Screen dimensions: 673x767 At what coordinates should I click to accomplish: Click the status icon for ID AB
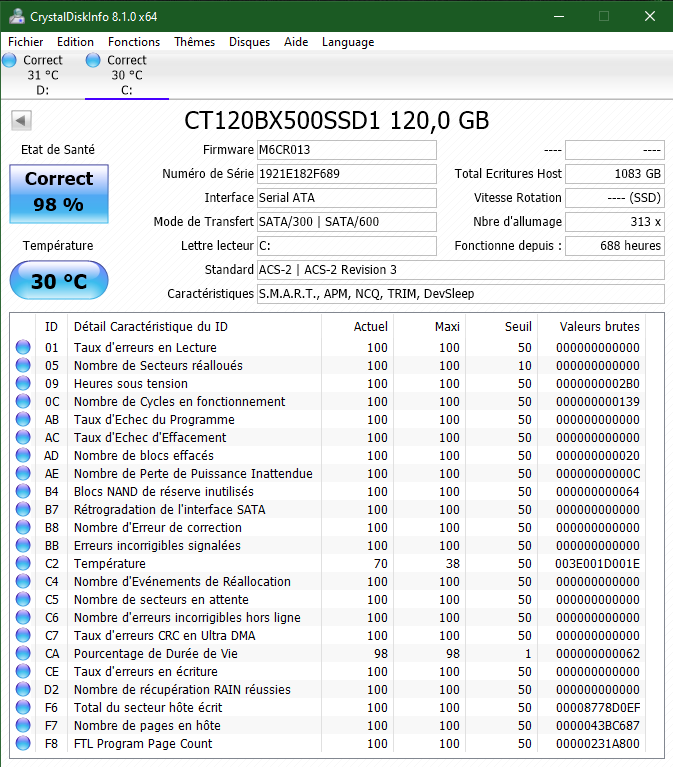click(23, 420)
